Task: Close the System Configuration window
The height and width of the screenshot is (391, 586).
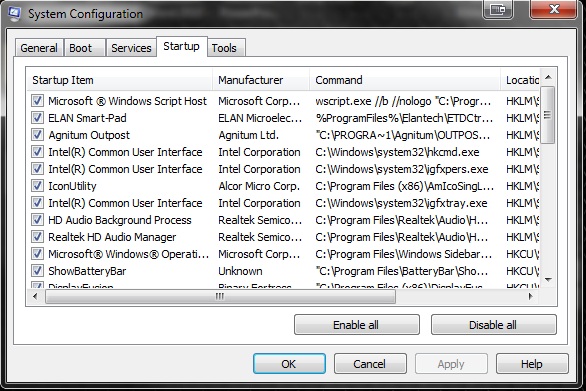Action: 553,9
